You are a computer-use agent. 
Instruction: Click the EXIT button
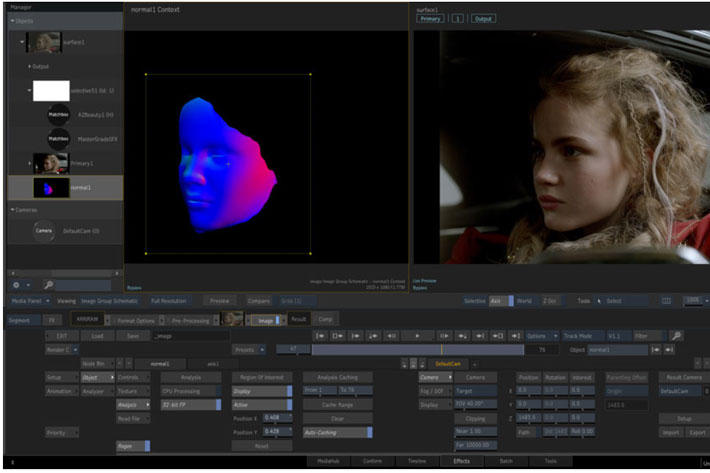[x=62, y=336]
